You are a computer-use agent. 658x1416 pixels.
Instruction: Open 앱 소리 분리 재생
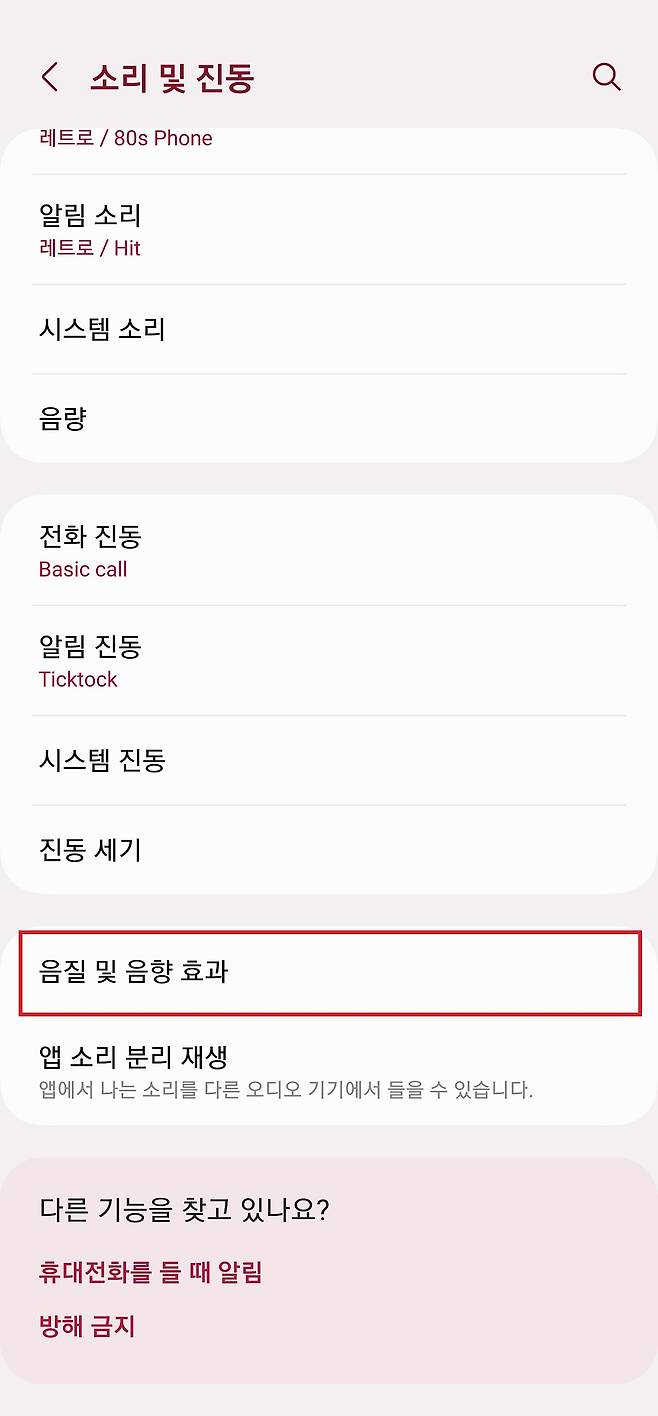pos(135,1057)
